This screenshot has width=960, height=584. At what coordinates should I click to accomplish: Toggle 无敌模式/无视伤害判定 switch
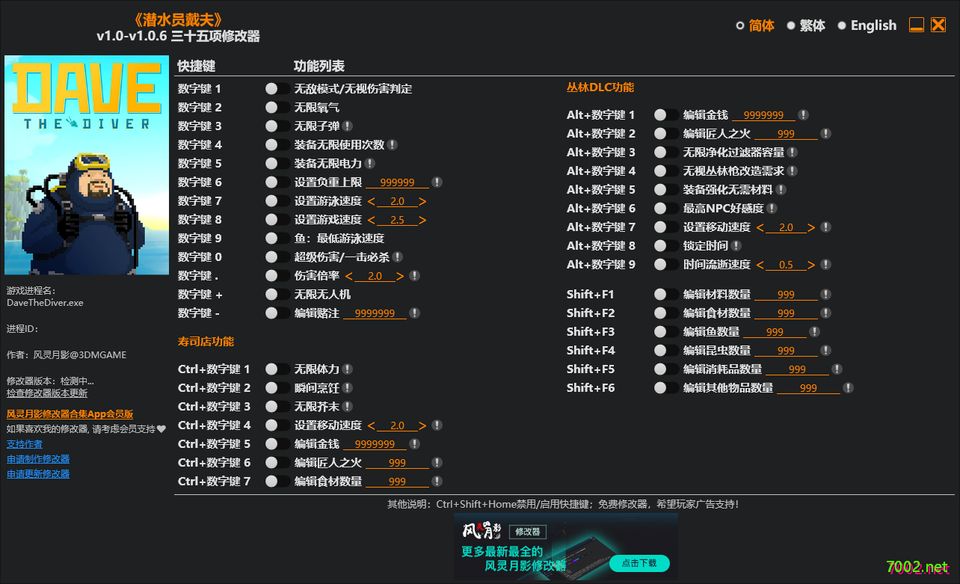pyautogui.click(x=277, y=89)
